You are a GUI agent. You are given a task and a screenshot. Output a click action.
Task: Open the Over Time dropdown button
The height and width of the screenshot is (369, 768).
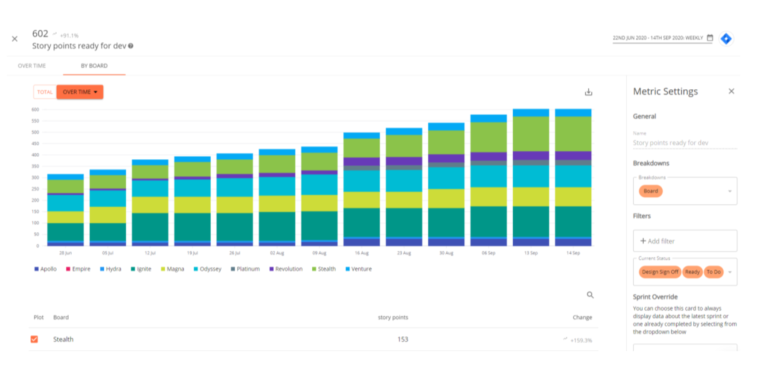80,92
